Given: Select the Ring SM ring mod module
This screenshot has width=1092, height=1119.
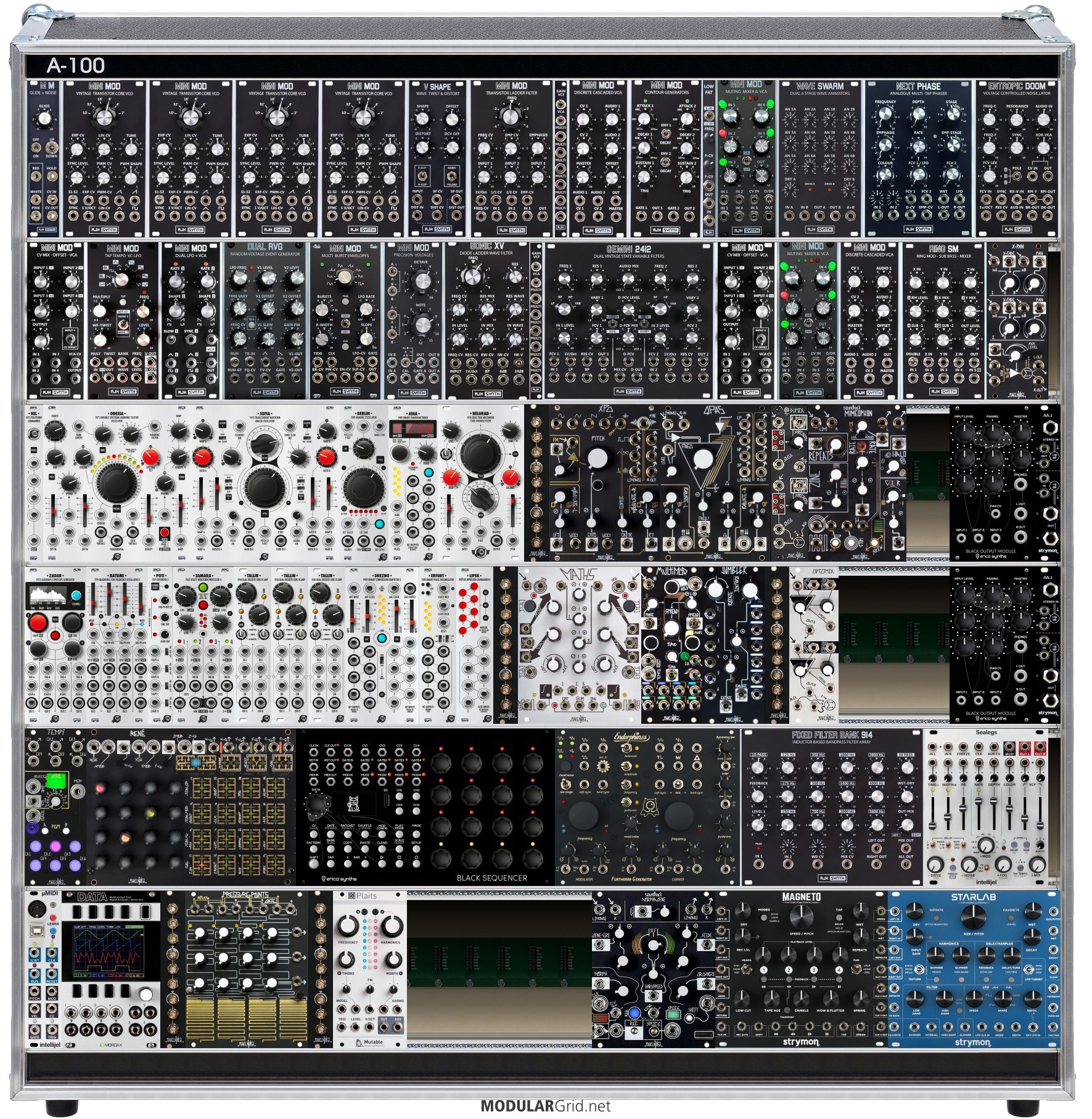Looking at the screenshot, I should click(943, 321).
